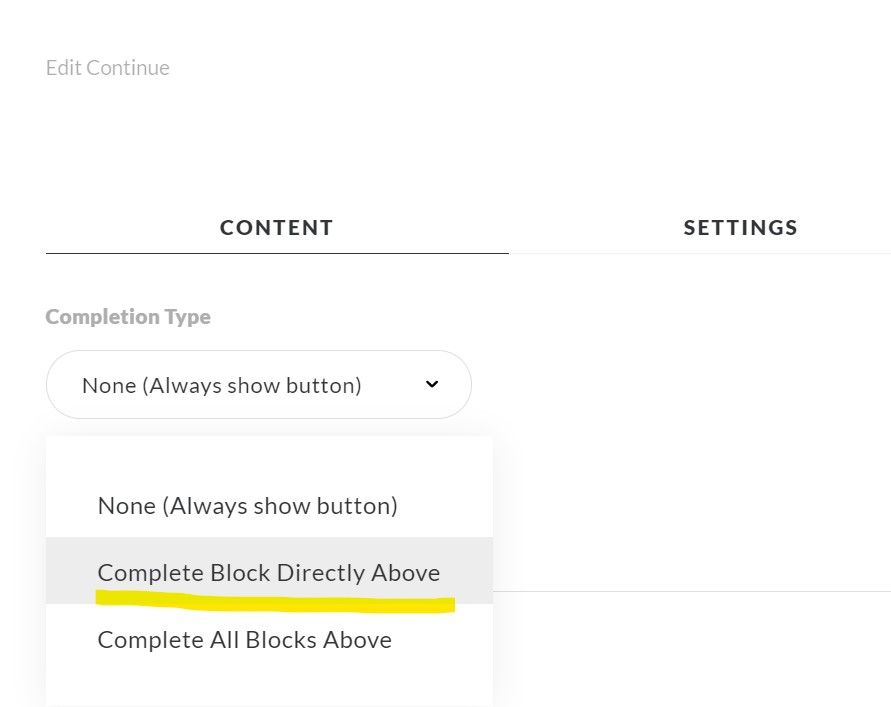The height and width of the screenshot is (707, 891).
Task: Click the "(Always show button)" text in the first list option
Action: (283, 506)
